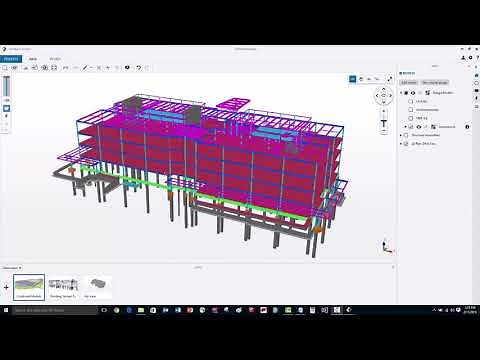The width and height of the screenshot is (480, 360).
Task: Open the ribbon tab right of the blue tab
Action: coord(33,59)
